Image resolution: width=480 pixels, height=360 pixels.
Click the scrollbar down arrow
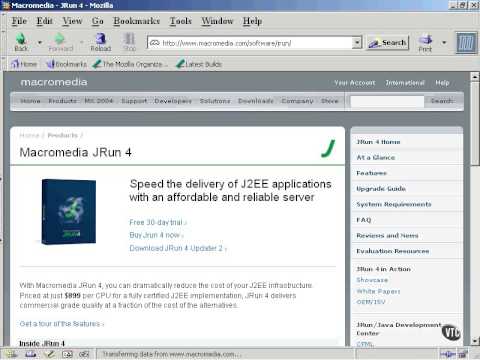[475, 341]
